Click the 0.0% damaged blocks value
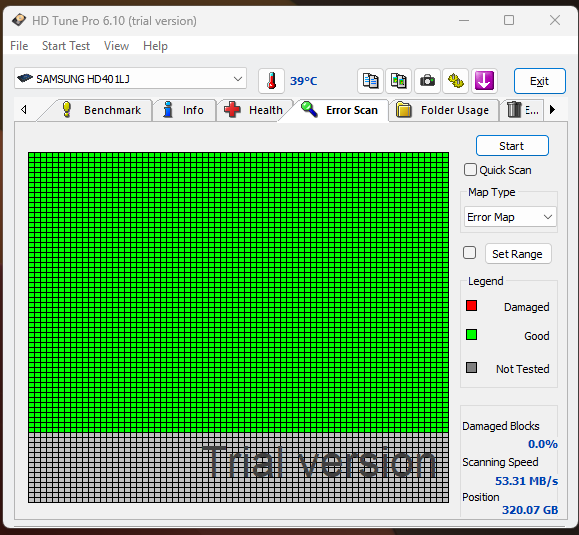 [543, 444]
